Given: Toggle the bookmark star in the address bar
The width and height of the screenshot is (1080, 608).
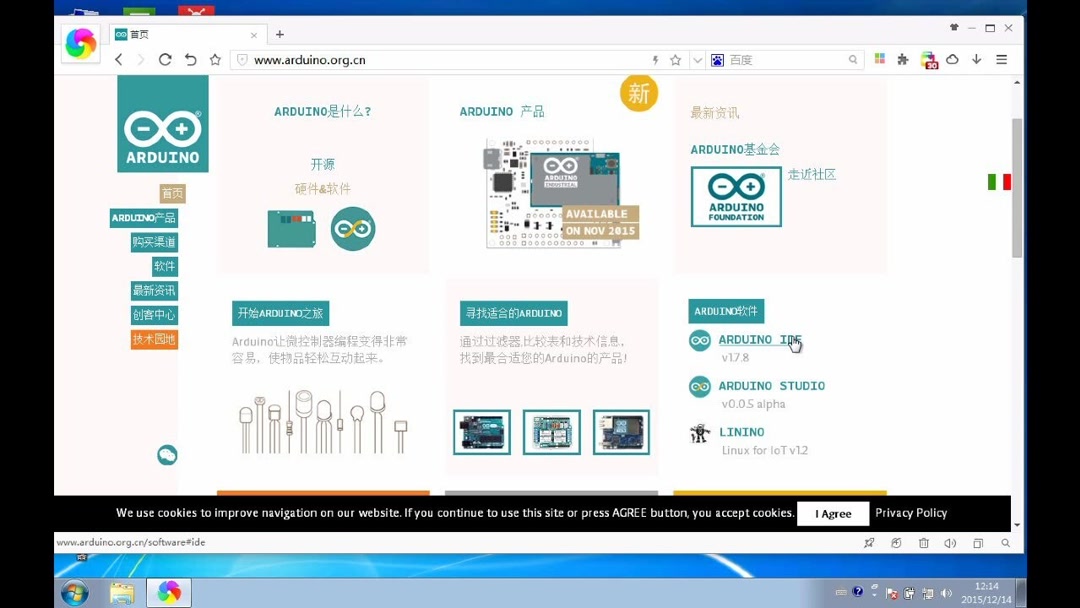Looking at the screenshot, I should tap(676, 59).
